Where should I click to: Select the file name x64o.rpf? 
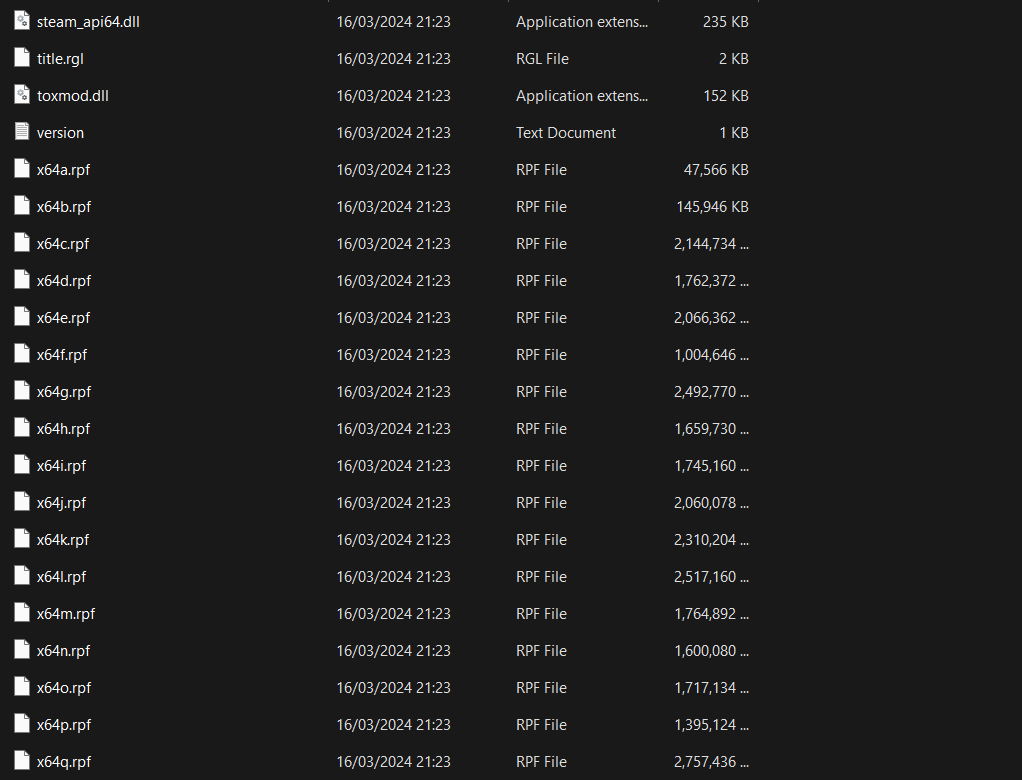(64, 688)
